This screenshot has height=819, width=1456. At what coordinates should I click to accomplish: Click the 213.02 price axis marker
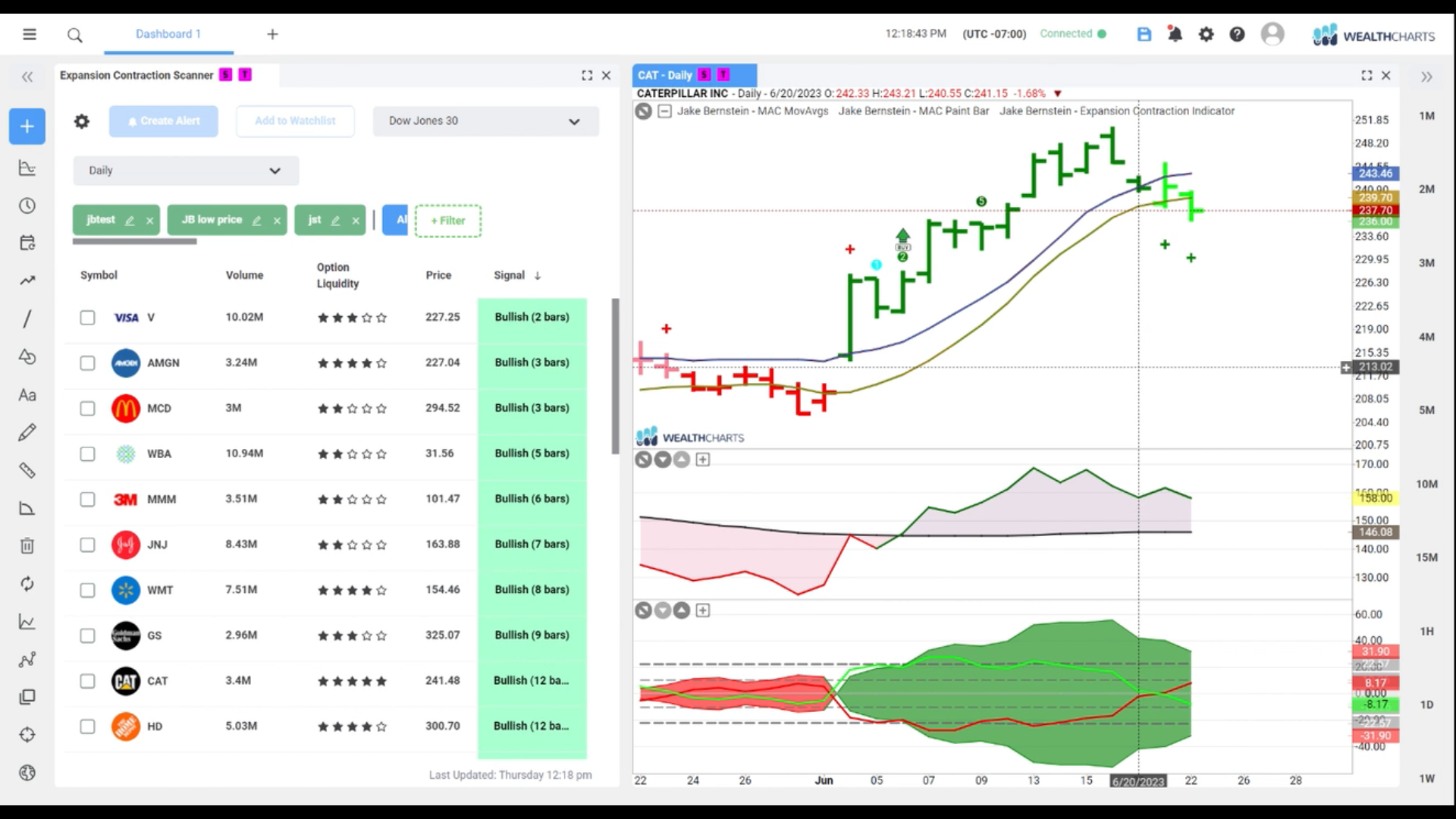coord(1376,367)
